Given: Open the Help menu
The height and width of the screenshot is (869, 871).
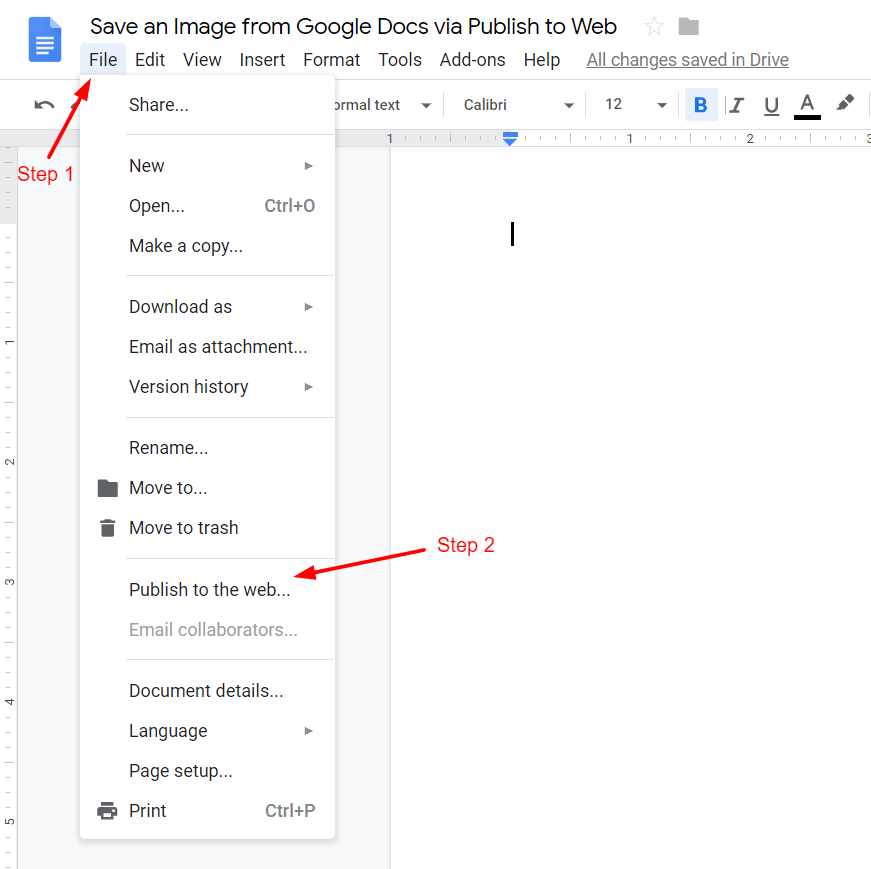Looking at the screenshot, I should (x=541, y=60).
